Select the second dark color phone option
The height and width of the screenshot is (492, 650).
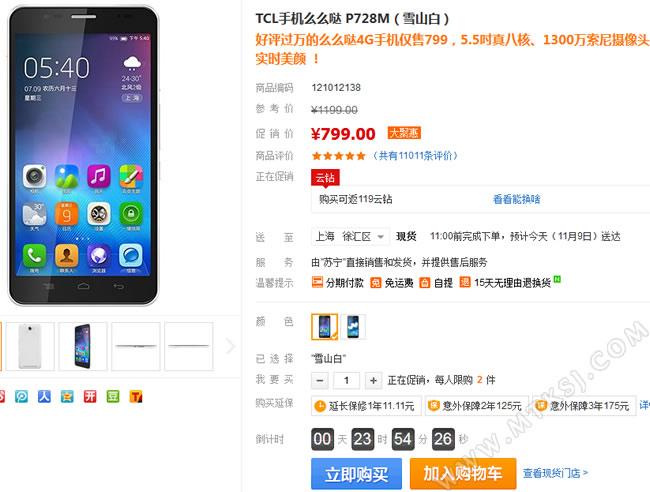(x=353, y=327)
